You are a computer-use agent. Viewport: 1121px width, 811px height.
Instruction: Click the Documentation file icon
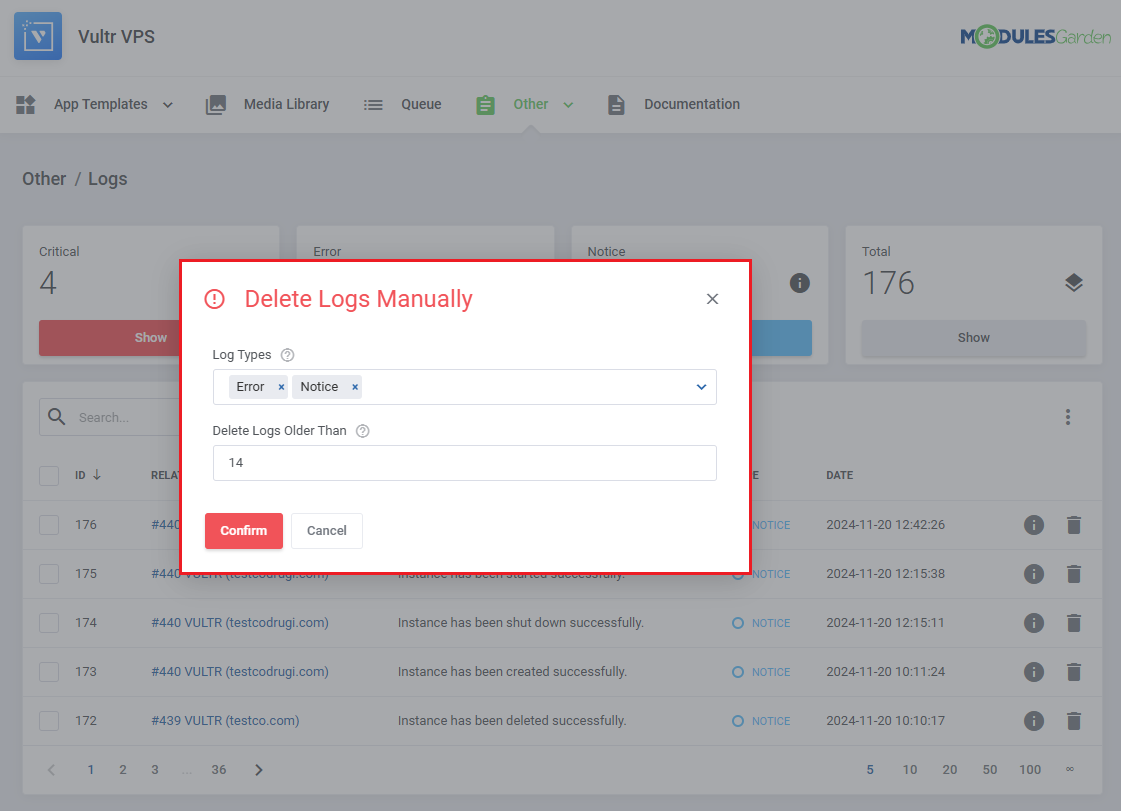pos(616,104)
